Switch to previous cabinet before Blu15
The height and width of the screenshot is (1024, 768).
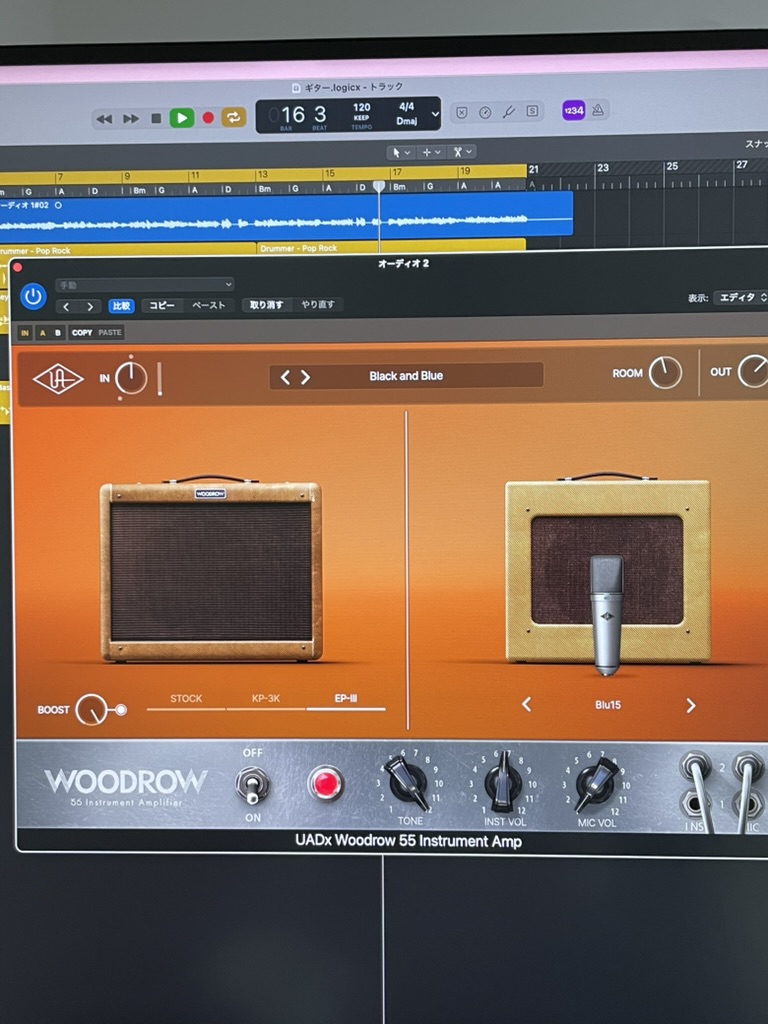coord(526,705)
